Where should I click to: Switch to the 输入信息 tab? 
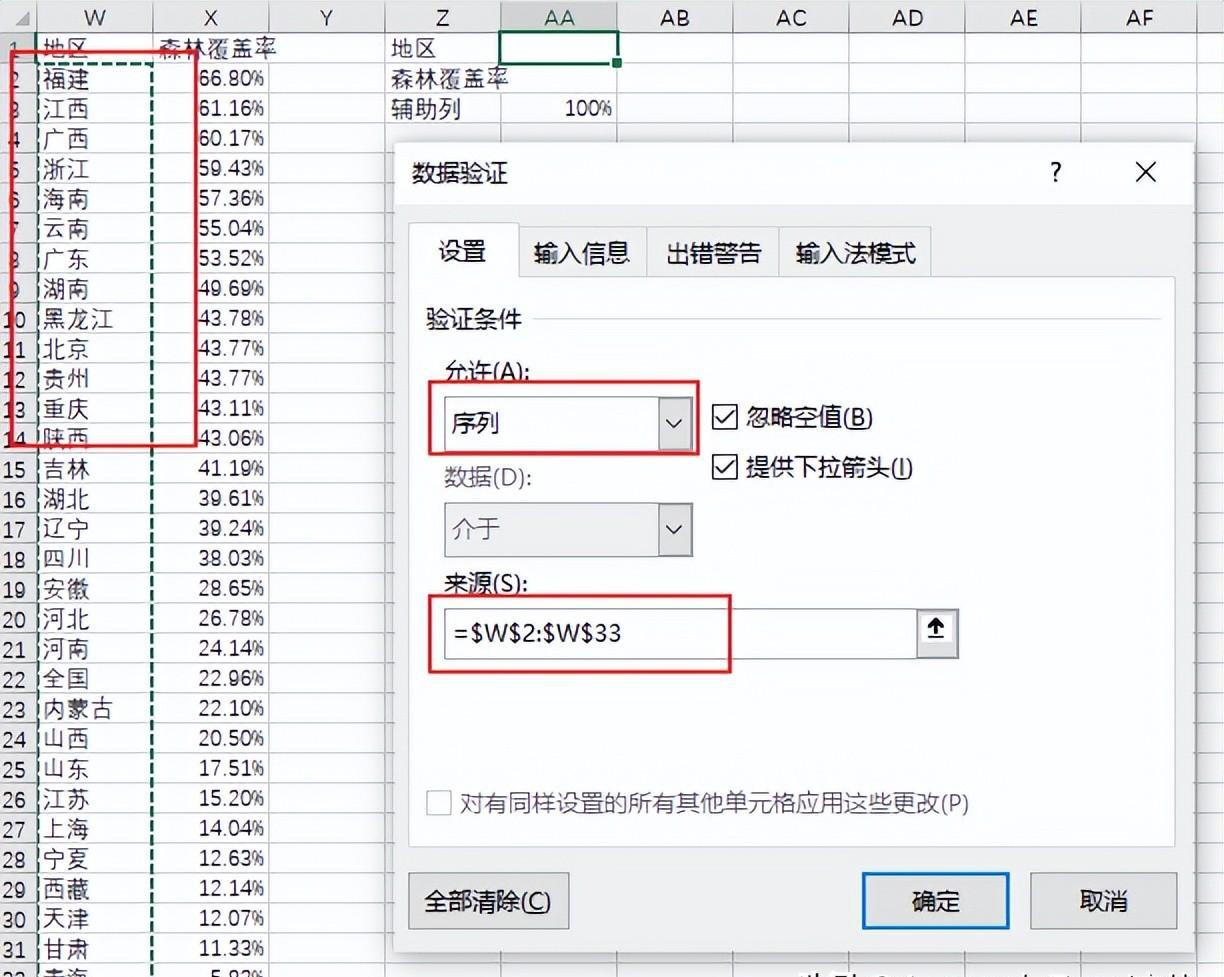click(582, 253)
